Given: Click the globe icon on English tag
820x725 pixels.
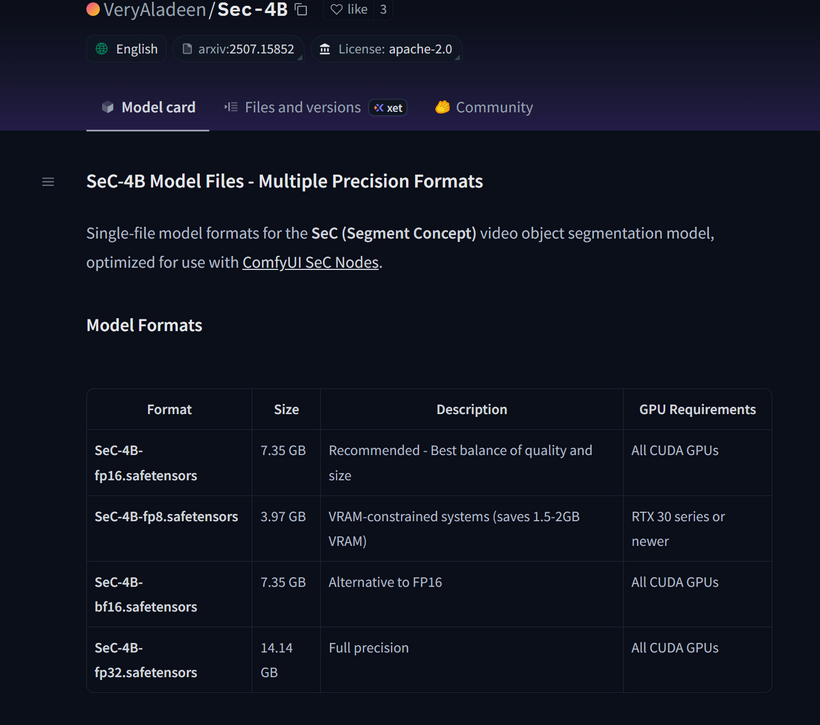Looking at the screenshot, I should (x=102, y=49).
